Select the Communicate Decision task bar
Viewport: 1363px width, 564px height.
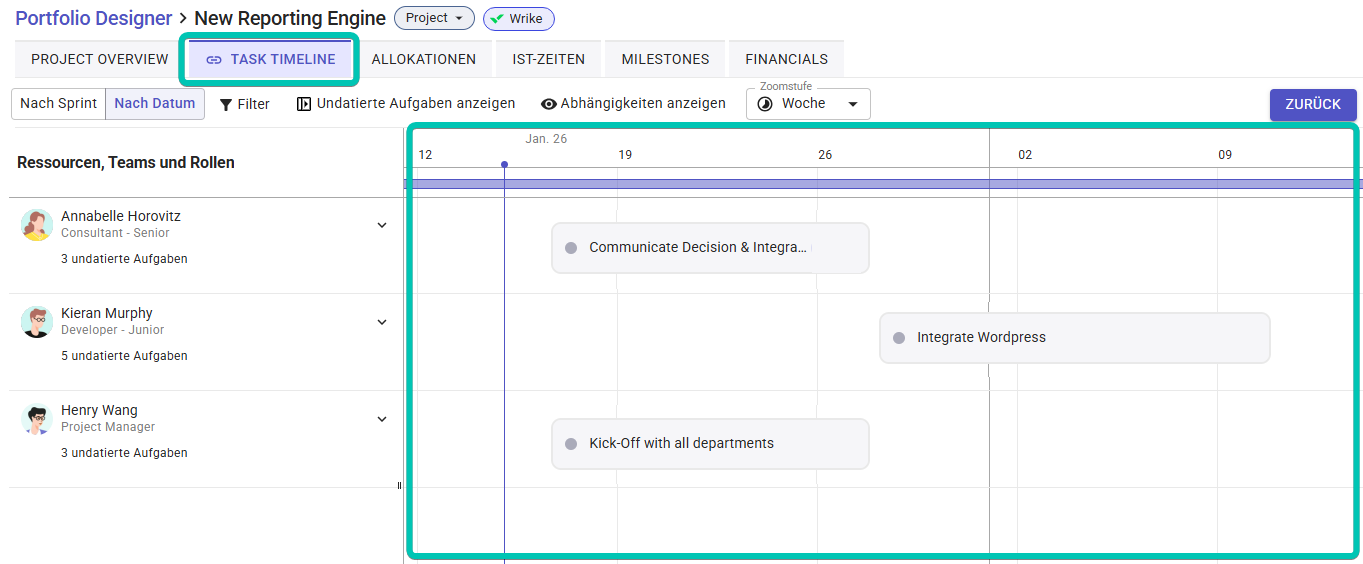[x=710, y=248]
